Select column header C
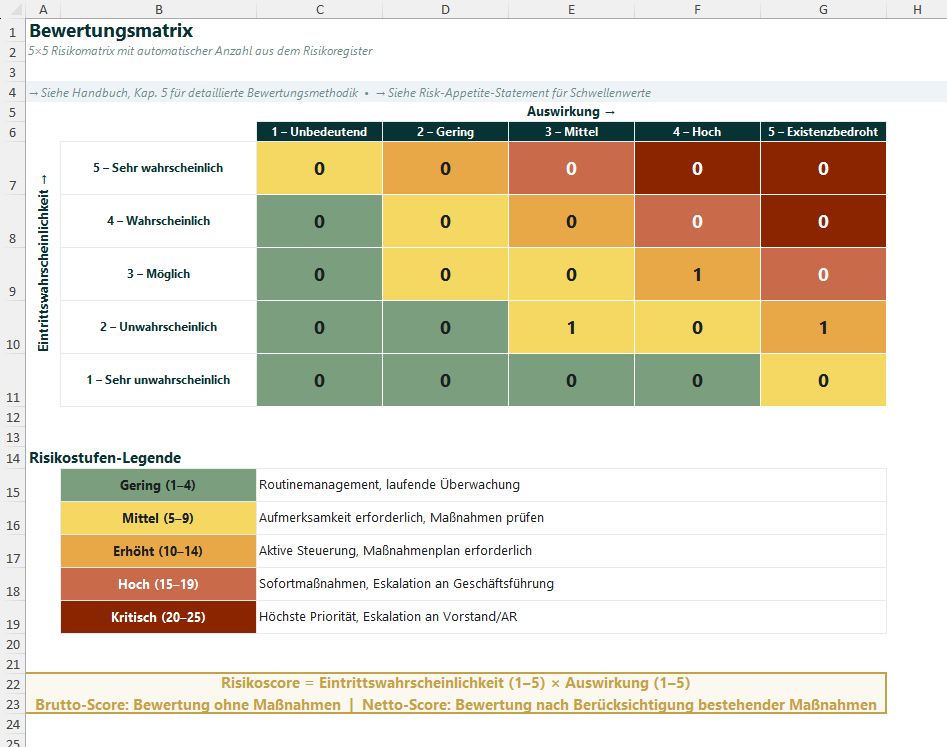 (319, 9)
